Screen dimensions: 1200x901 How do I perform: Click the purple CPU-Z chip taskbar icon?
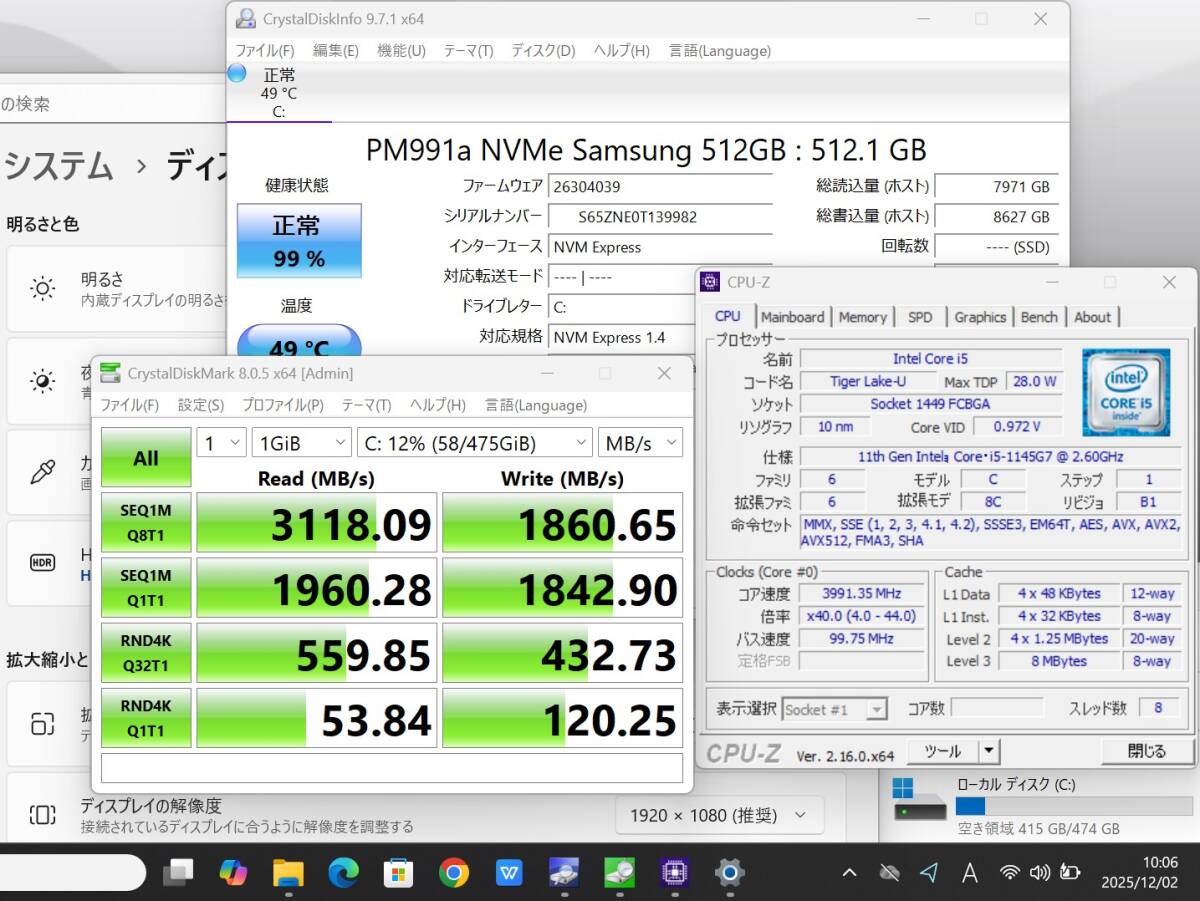(674, 872)
